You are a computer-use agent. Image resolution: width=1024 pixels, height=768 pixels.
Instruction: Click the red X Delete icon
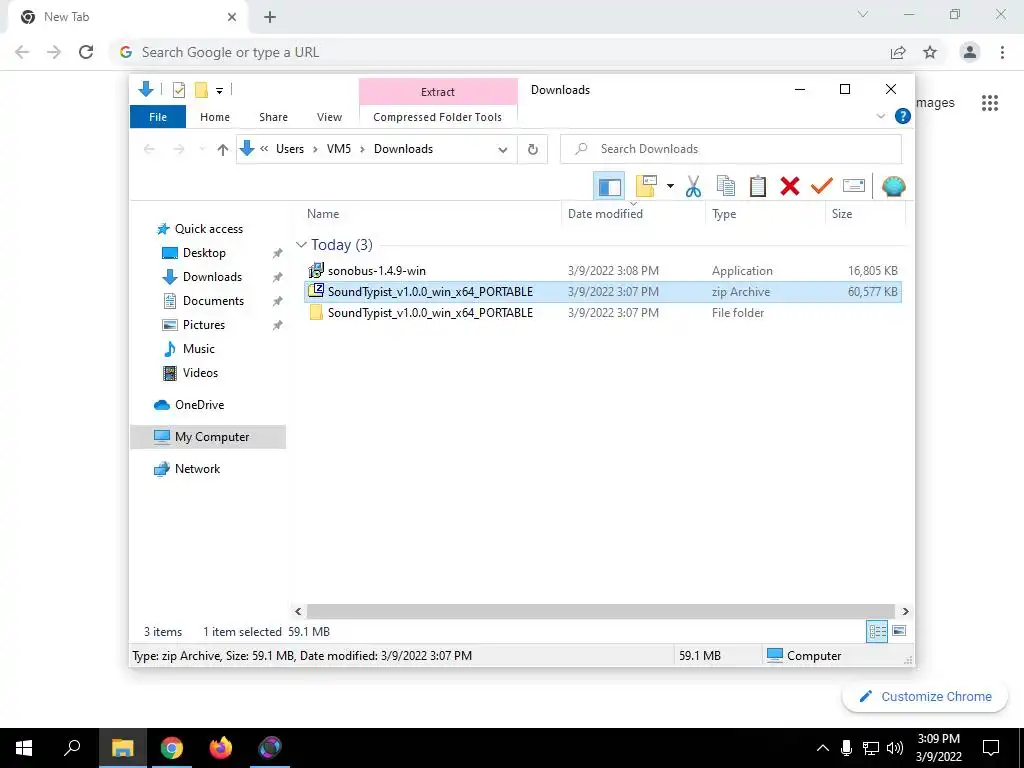[x=790, y=187]
